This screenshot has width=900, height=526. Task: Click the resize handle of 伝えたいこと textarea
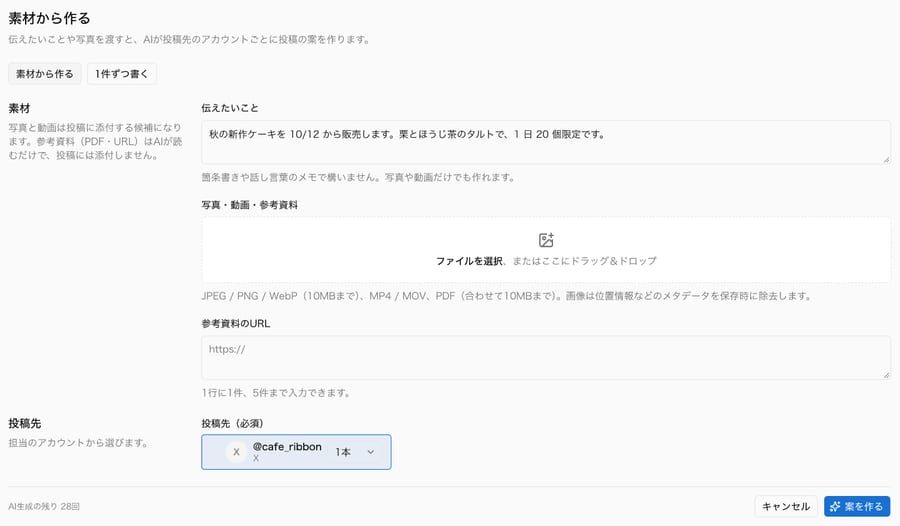point(886,160)
